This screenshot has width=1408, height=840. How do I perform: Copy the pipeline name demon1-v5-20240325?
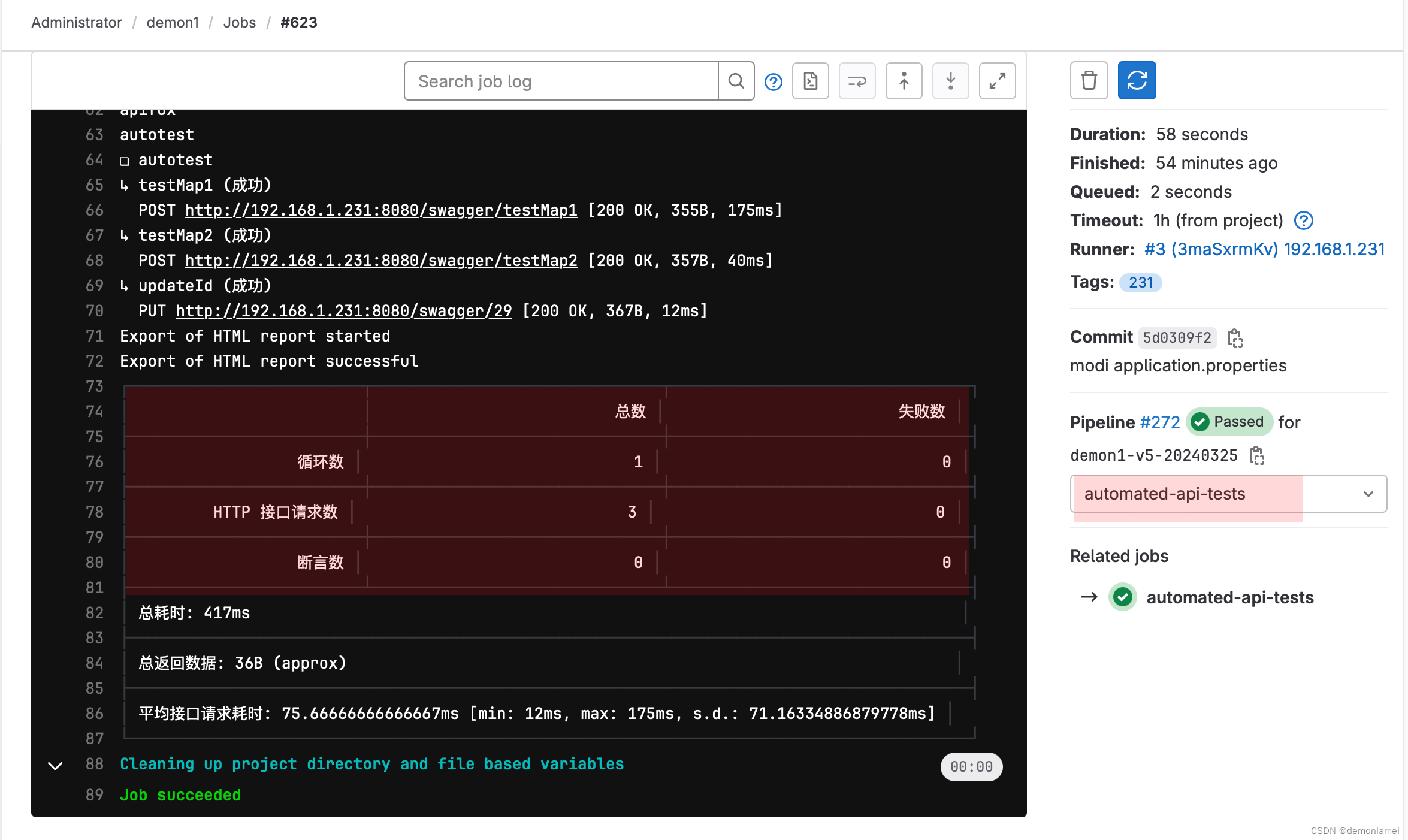1257,455
